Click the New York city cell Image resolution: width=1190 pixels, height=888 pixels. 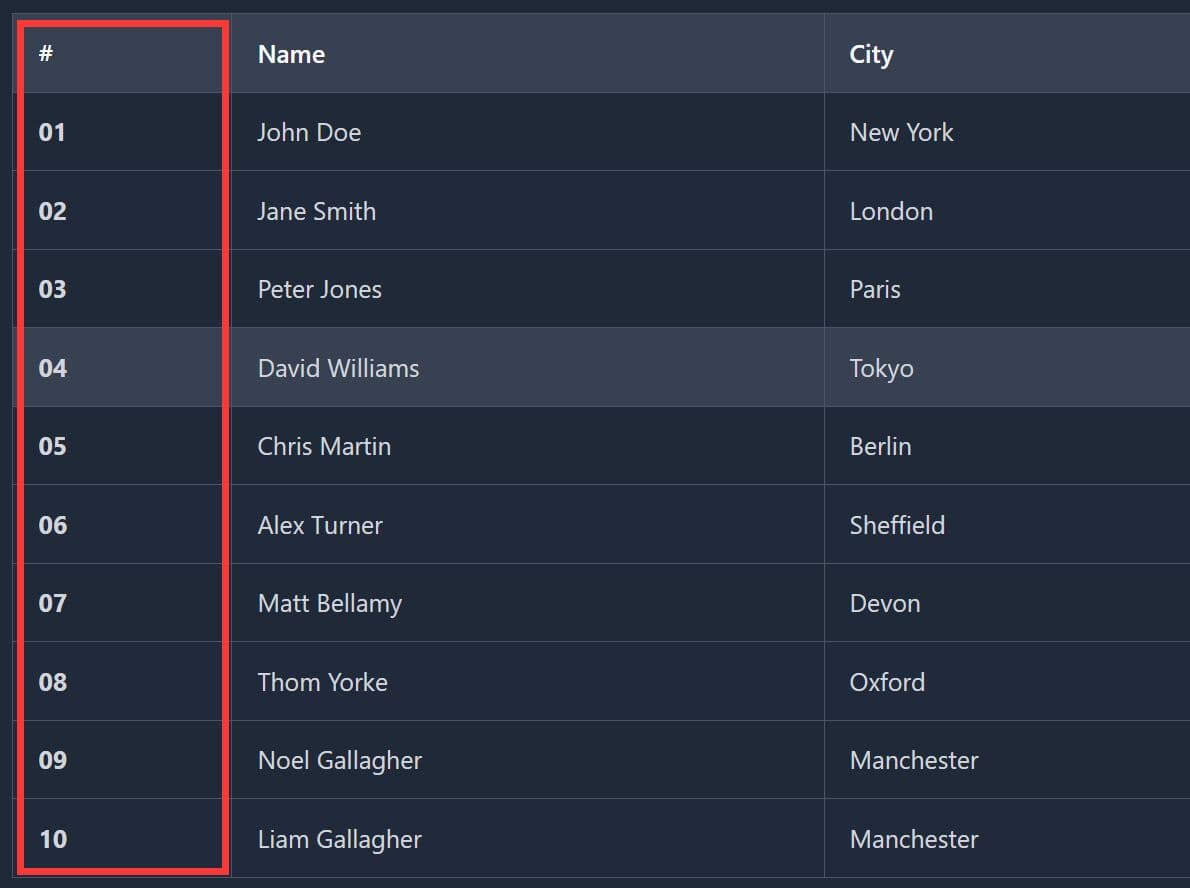click(901, 133)
